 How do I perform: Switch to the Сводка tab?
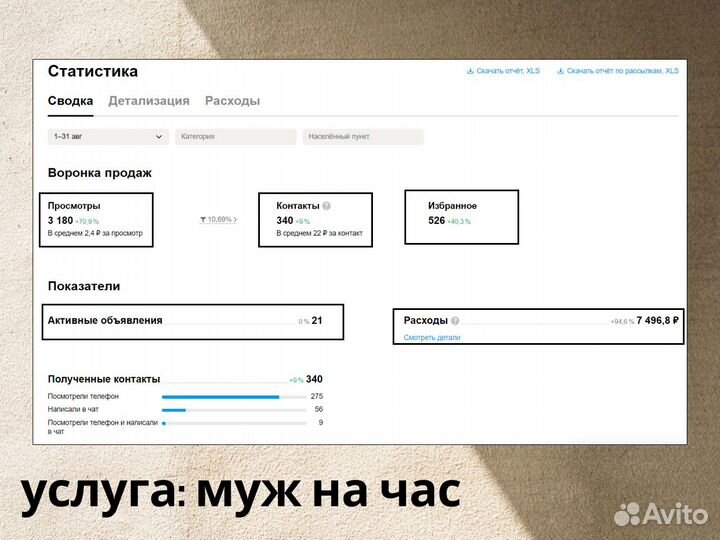[71, 101]
